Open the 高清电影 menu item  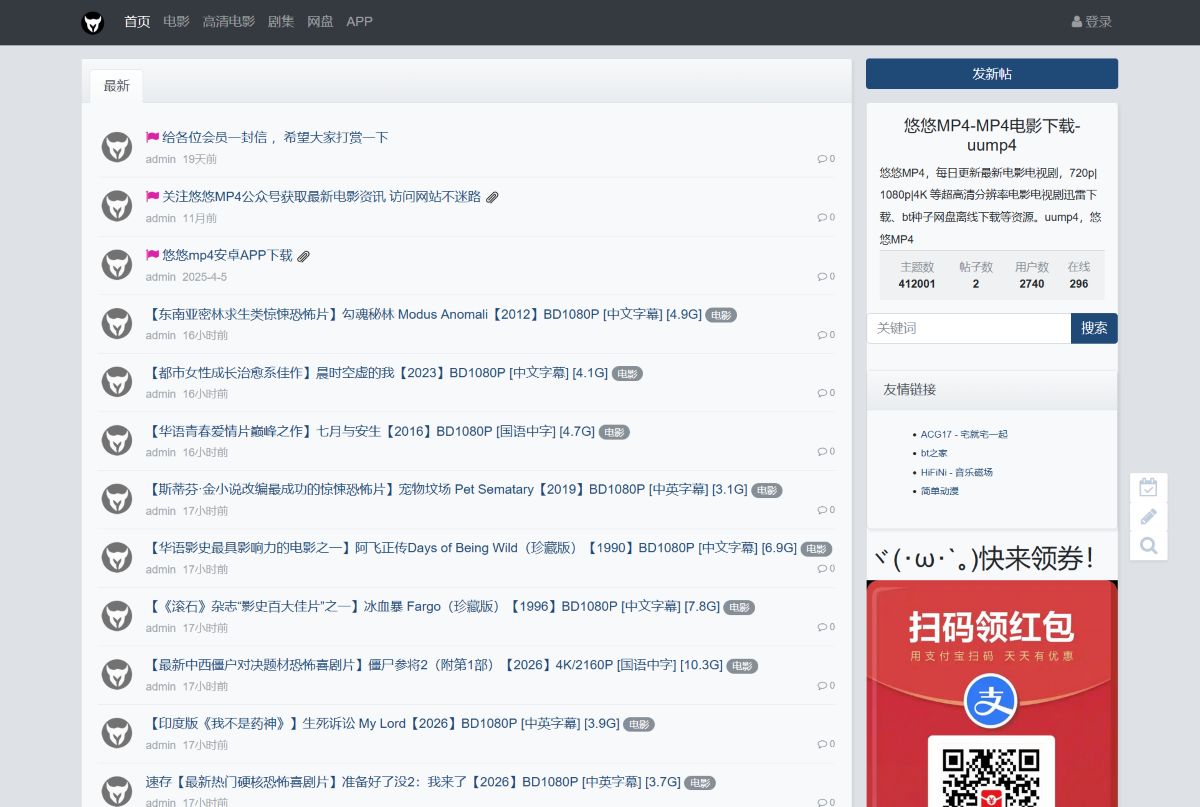pyautogui.click(x=230, y=21)
